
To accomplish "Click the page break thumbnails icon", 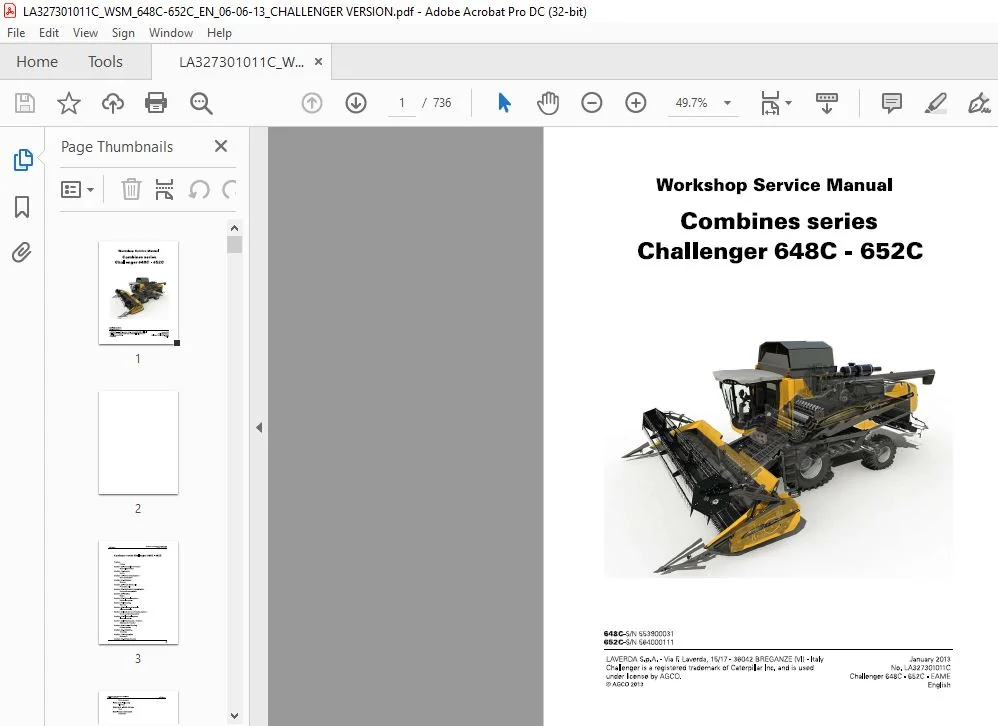I will tap(164, 189).
